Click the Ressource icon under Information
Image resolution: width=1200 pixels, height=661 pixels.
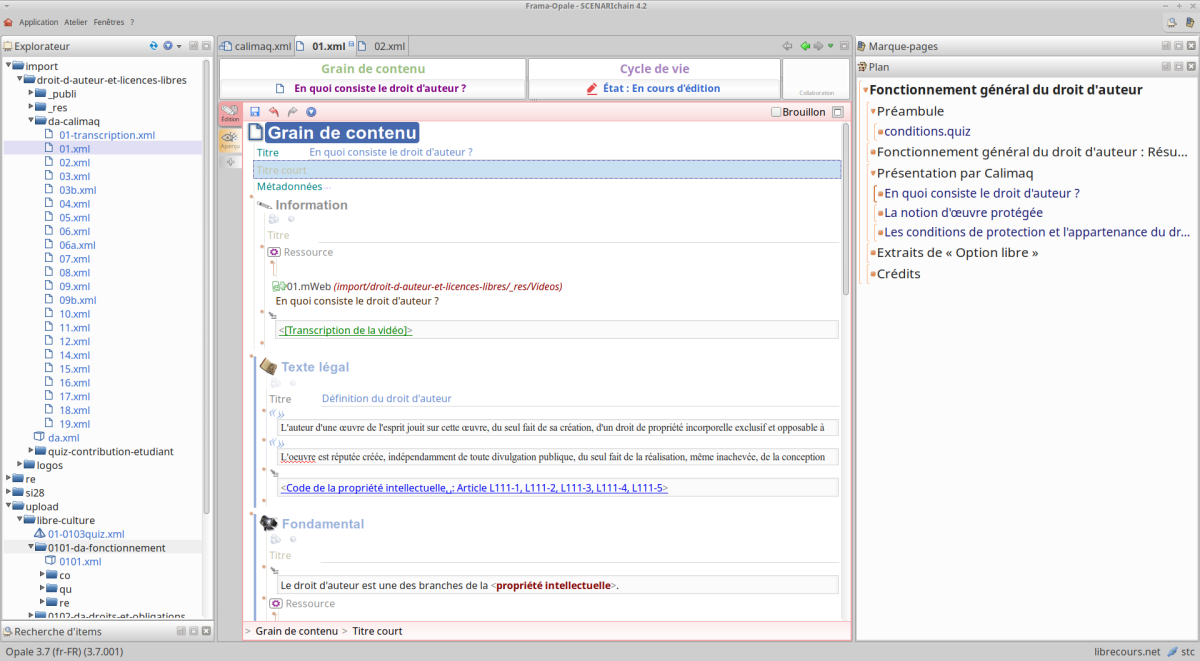pos(274,252)
